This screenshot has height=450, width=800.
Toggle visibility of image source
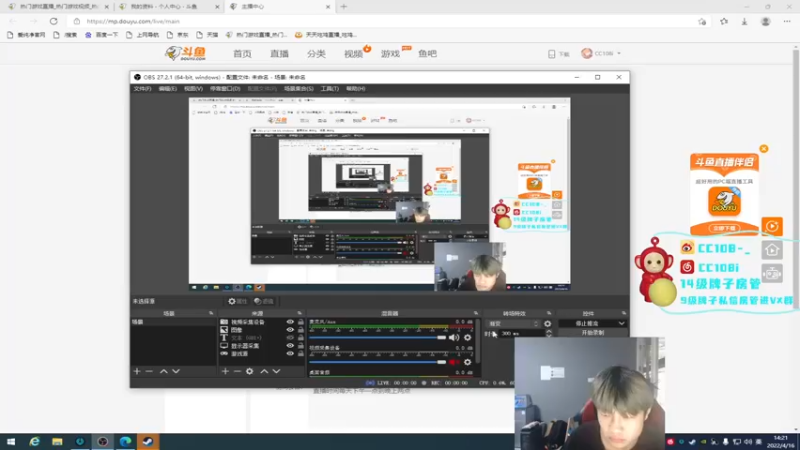(290, 330)
